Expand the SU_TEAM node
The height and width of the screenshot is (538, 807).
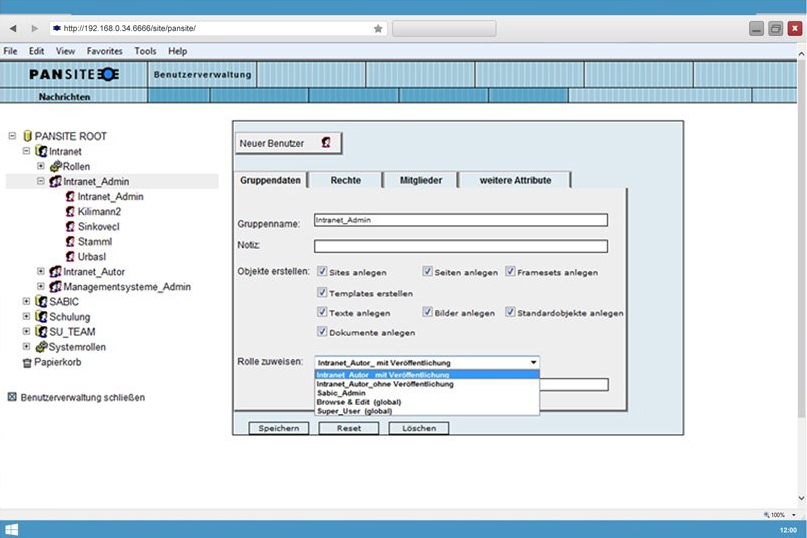26,331
